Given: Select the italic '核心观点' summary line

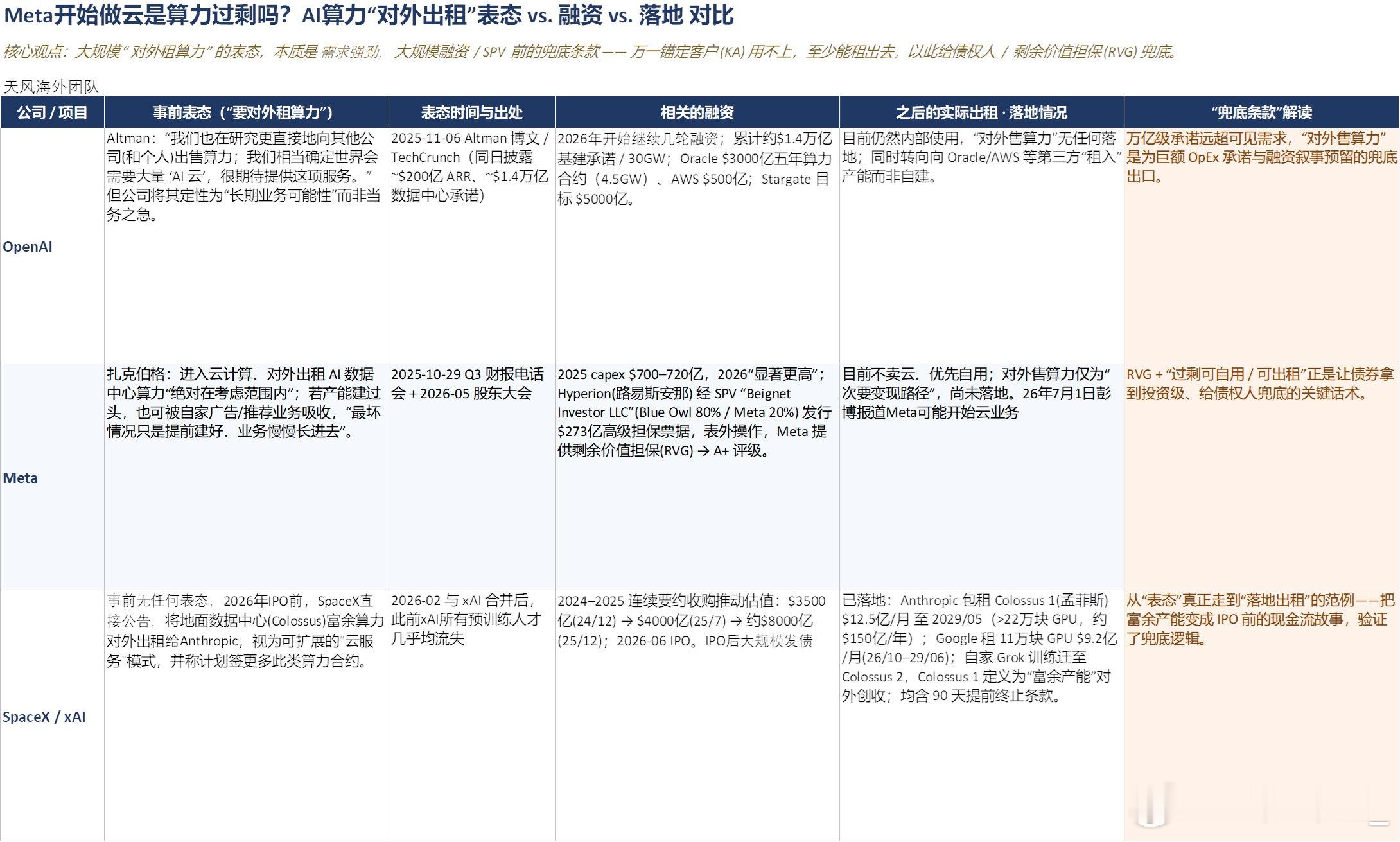Looking at the screenshot, I should coord(591,52).
